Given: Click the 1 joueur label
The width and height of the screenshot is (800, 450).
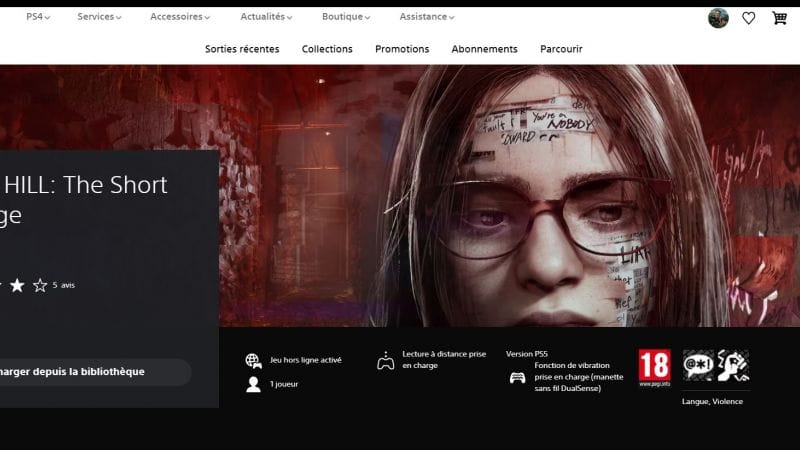Looking at the screenshot, I should (x=284, y=384).
